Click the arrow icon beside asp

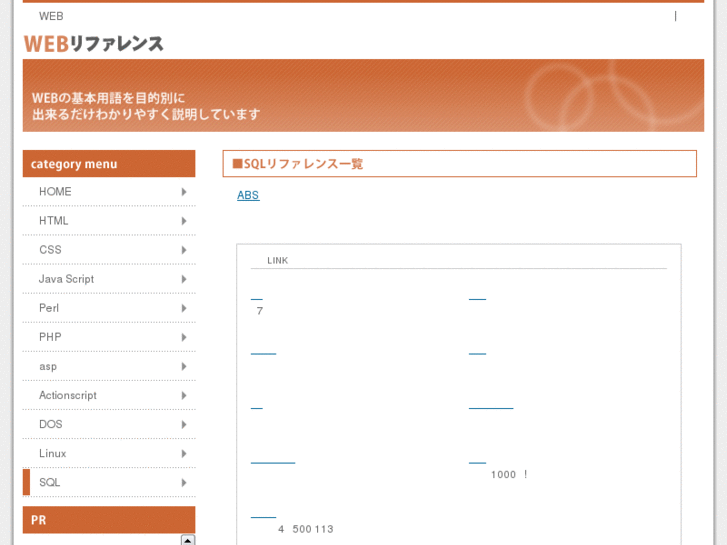click(184, 366)
